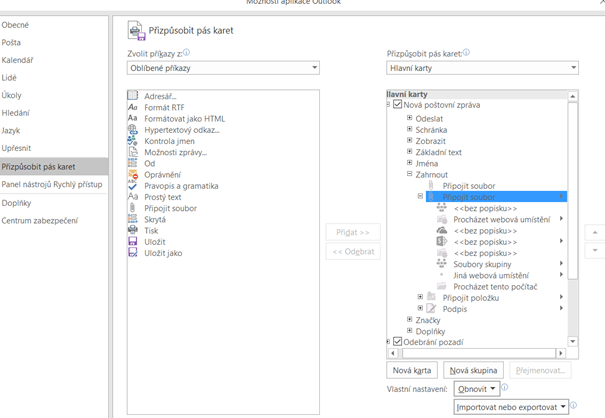Click the Procházet webová umístění icon

(442, 220)
